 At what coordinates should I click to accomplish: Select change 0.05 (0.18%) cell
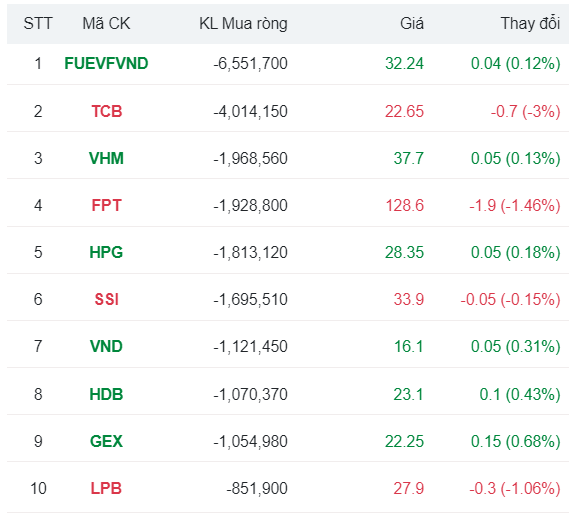tap(516, 252)
